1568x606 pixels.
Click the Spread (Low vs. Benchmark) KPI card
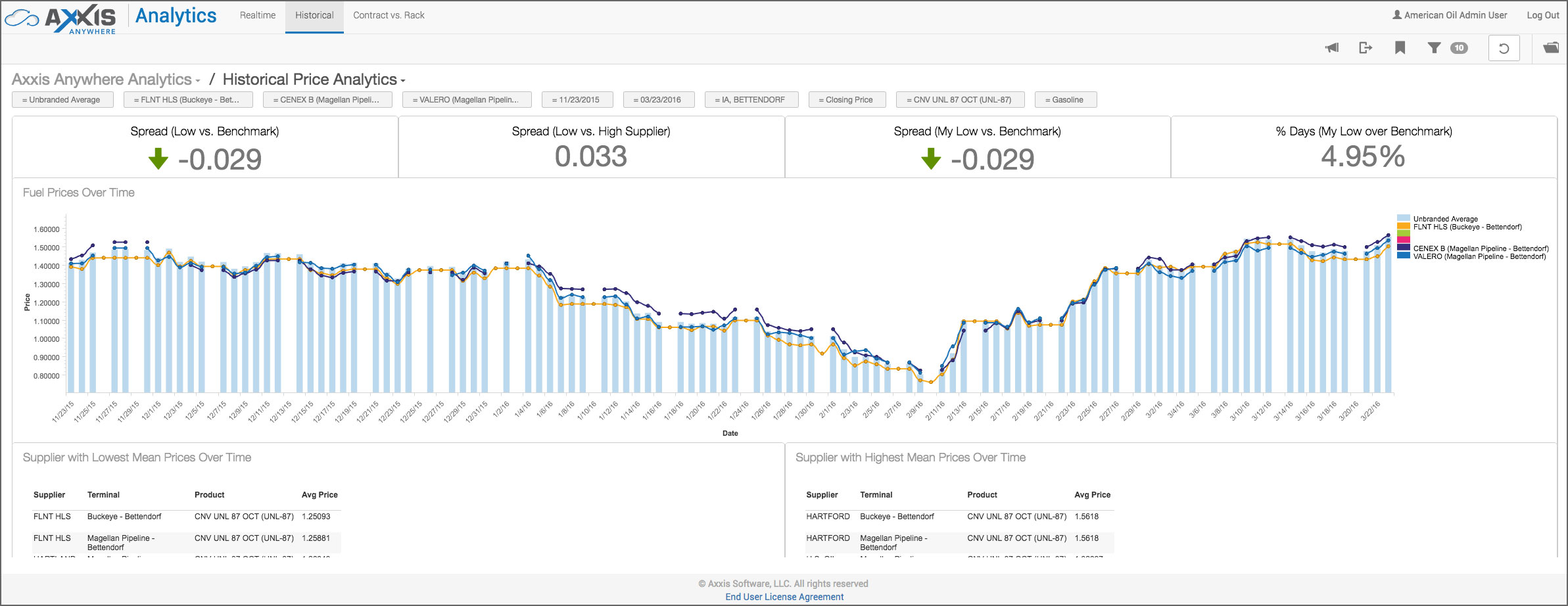coord(205,147)
